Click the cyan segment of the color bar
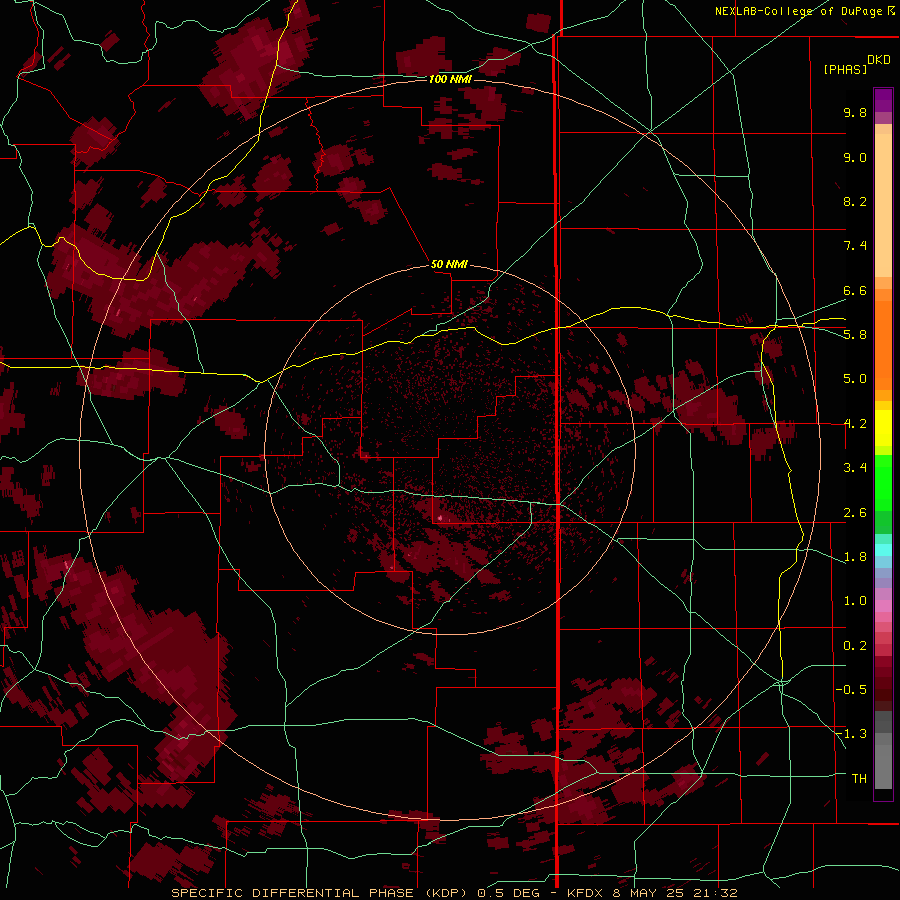The width and height of the screenshot is (900, 900). pyautogui.click(x=883, y=549)
